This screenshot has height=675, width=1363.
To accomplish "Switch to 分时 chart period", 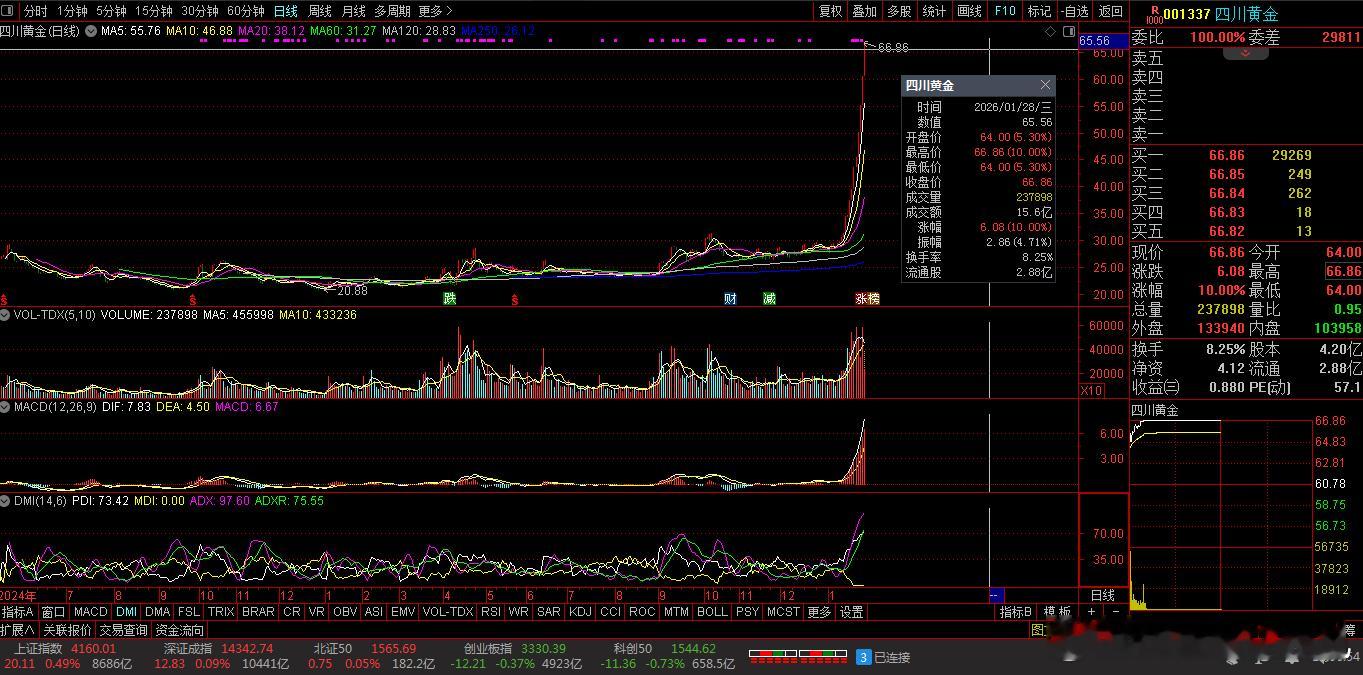I will point(35,11).
